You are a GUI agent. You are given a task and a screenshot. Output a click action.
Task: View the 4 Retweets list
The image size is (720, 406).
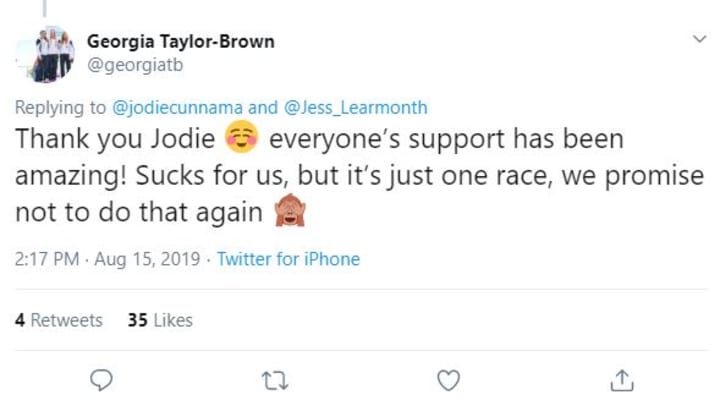click(x=58, y=320)
